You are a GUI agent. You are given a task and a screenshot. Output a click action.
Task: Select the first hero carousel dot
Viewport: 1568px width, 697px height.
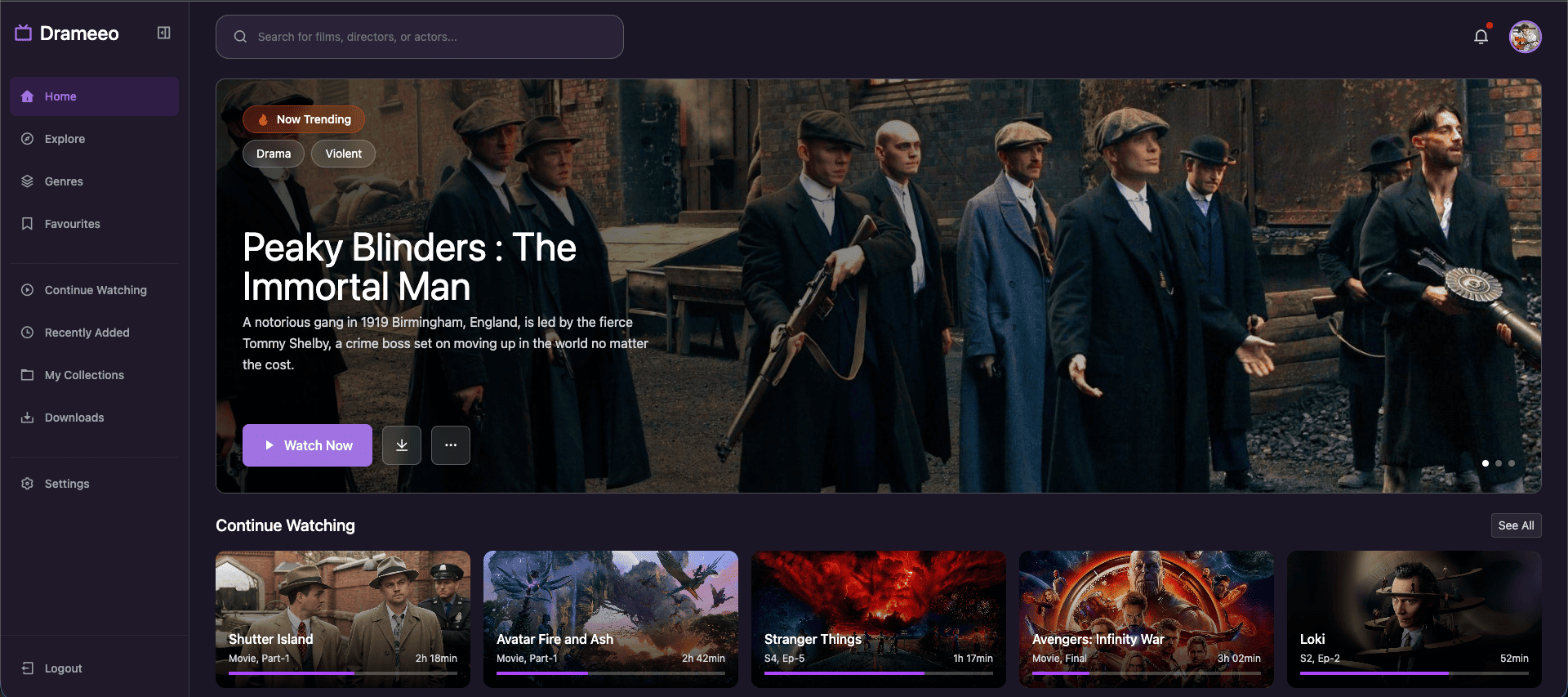point(1486,463)
